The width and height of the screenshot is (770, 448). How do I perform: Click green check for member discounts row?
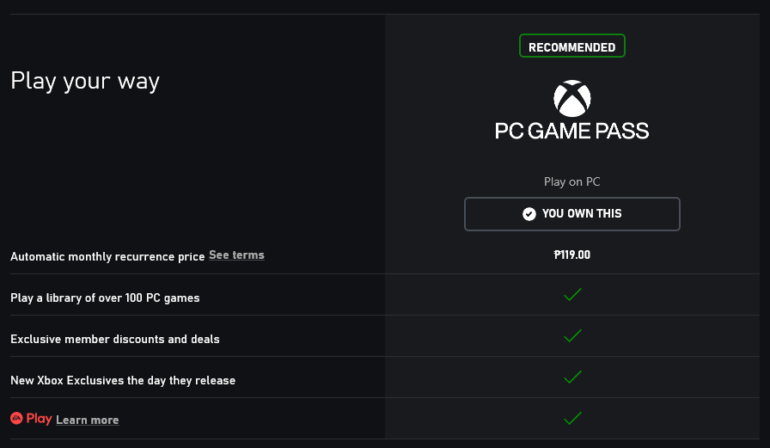(x=572, y=336)
